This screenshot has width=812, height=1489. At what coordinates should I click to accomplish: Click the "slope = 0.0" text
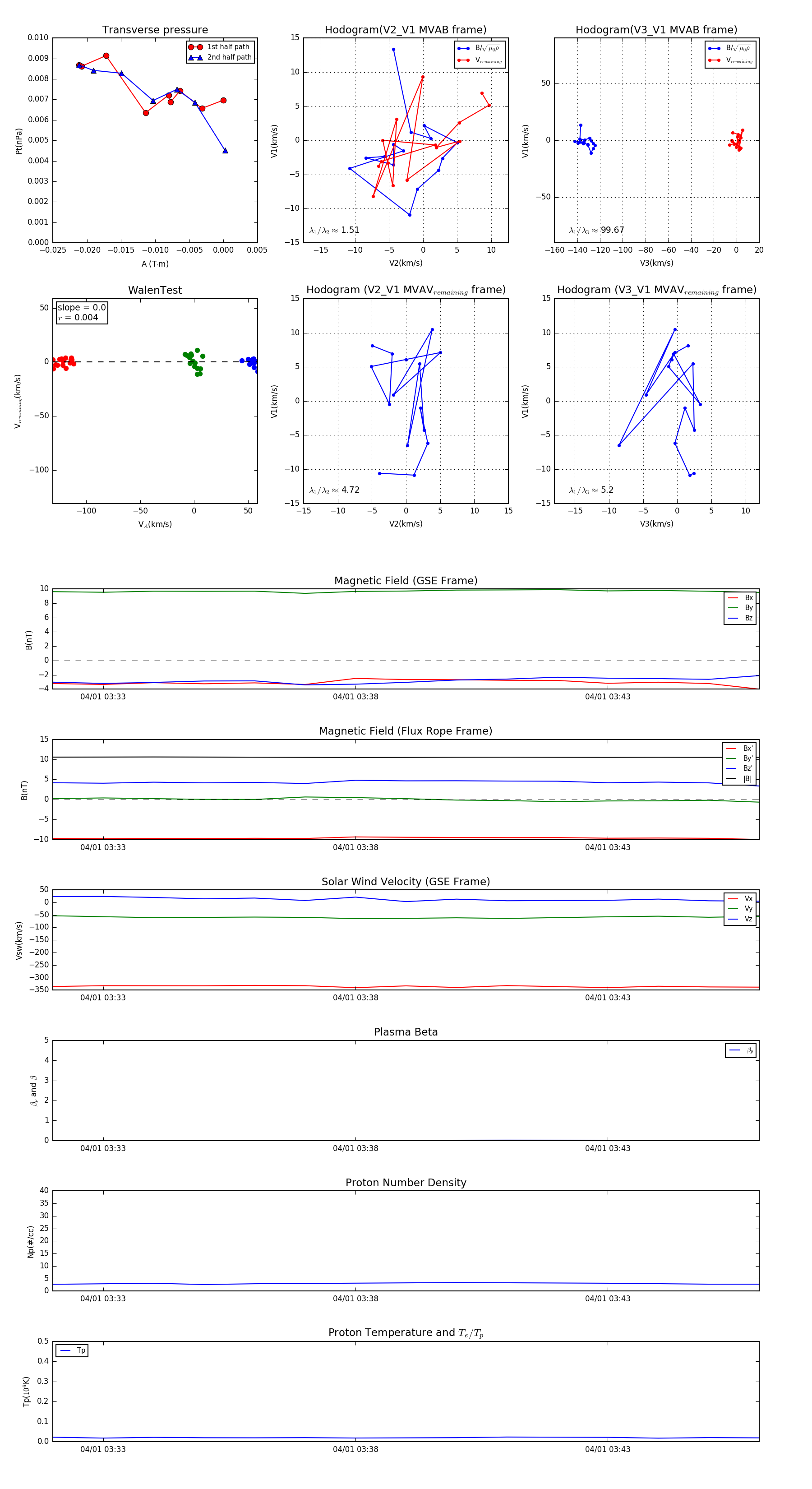coord(82,308)
